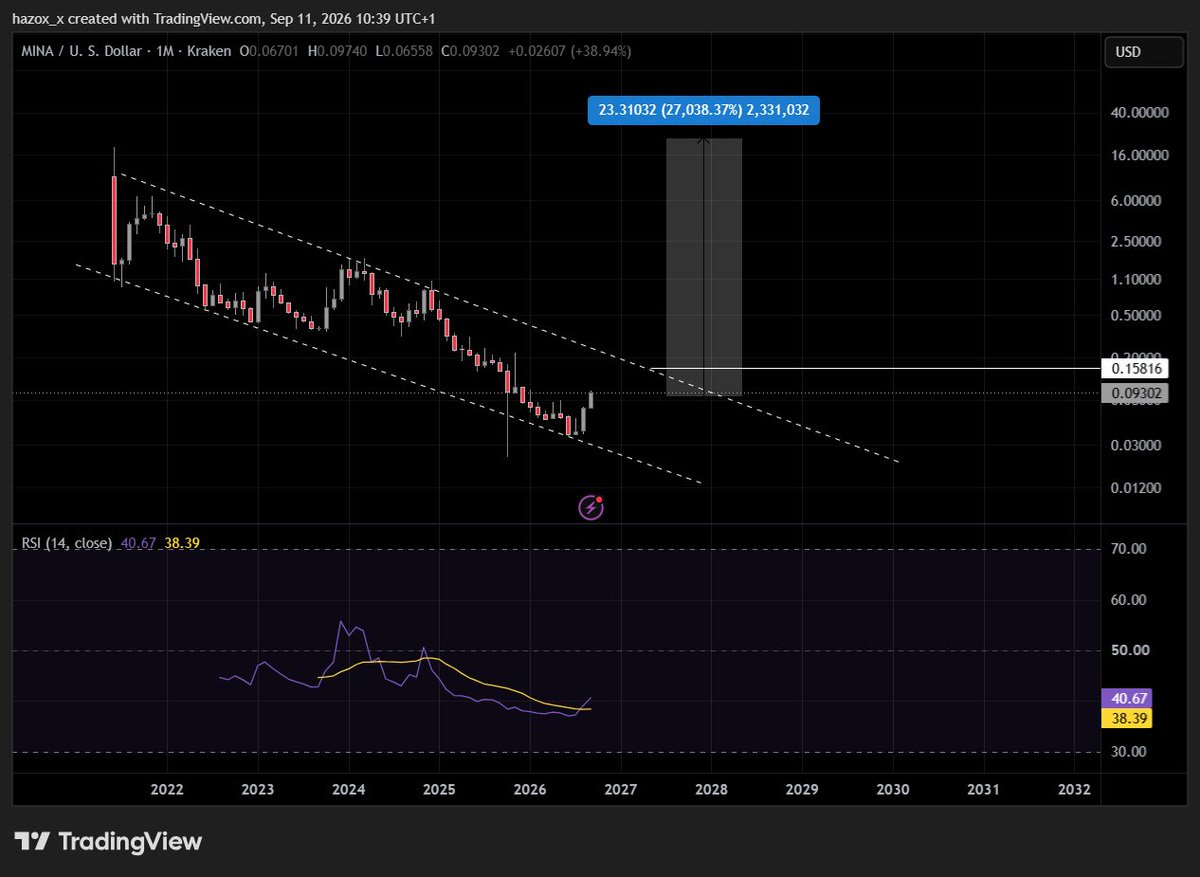Click the RSI (14, close) indicator legend
The image size is (1200, 877).
(x=67, y=544)
